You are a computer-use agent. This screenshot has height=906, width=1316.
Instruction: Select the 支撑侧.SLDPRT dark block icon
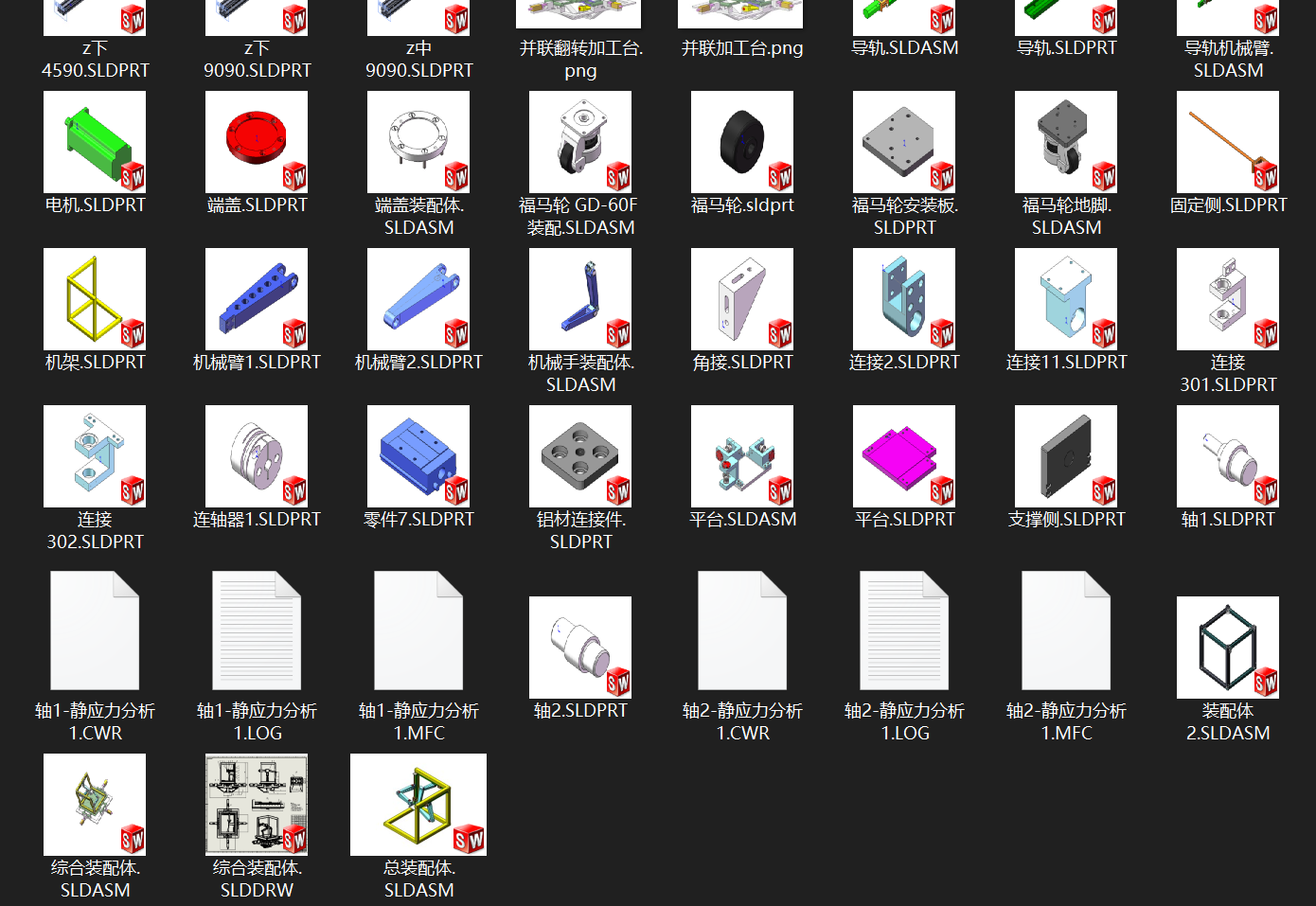(1066, 456)
